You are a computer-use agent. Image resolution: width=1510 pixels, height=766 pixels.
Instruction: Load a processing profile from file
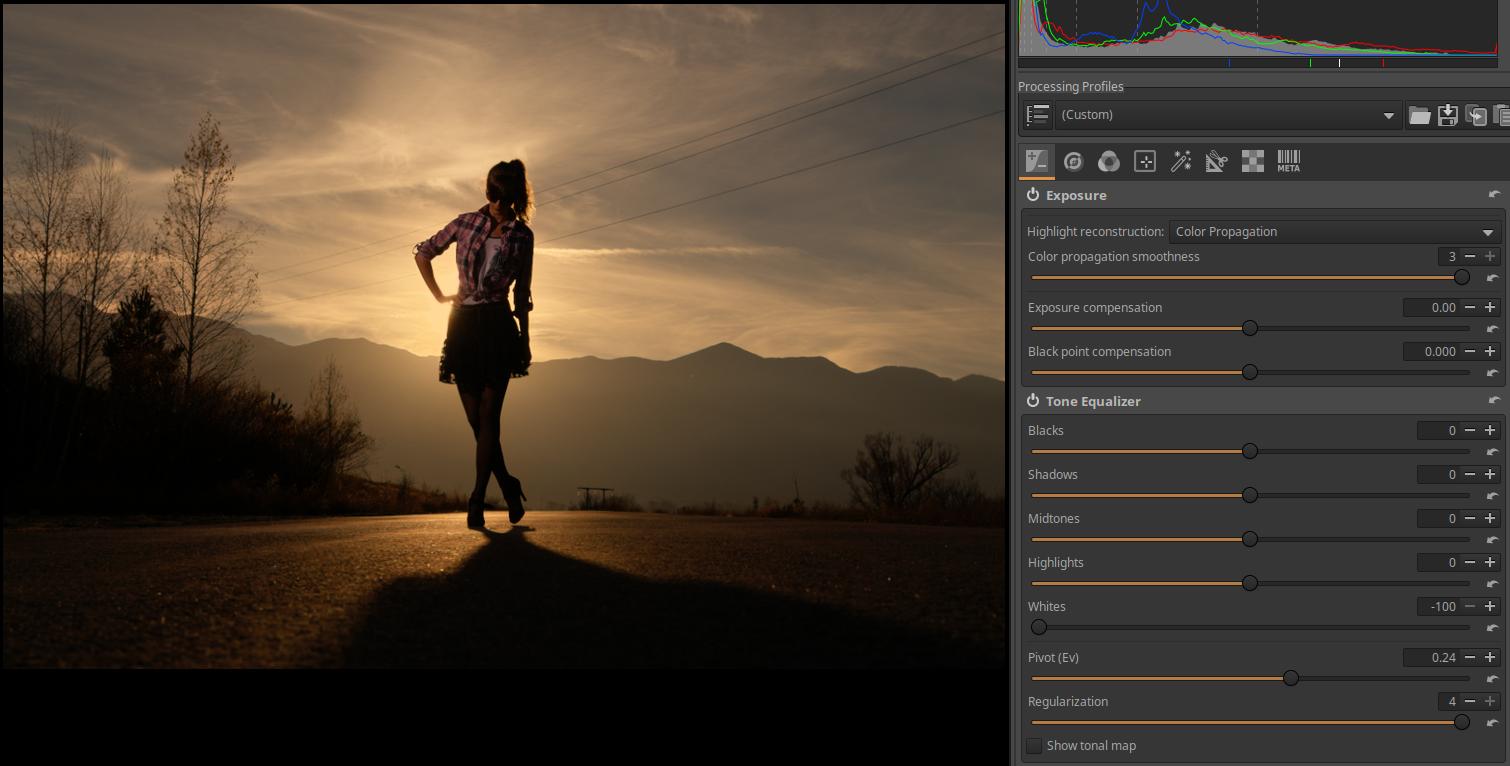(x=1419, y=115)
